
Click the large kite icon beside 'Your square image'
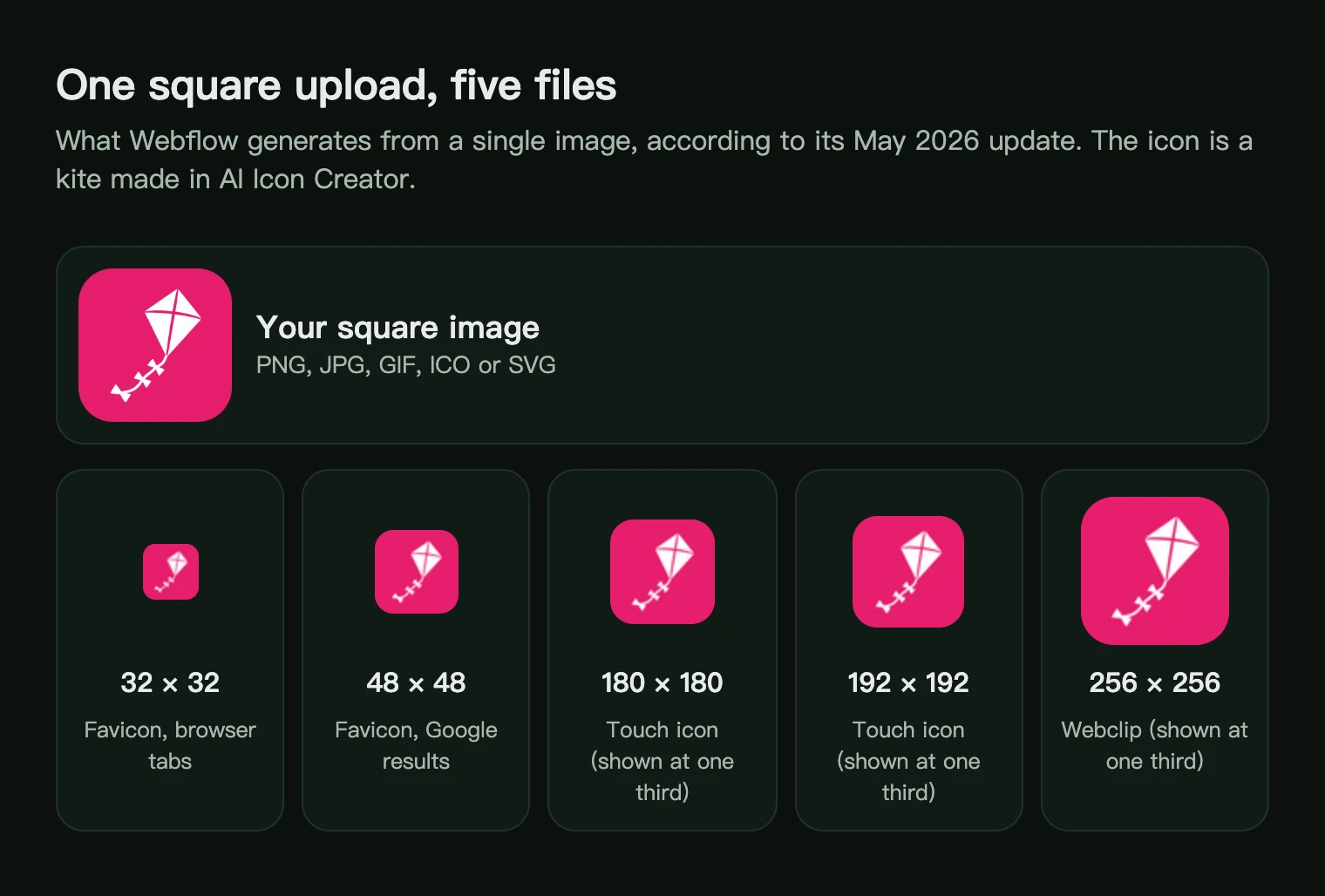(155, 345)
